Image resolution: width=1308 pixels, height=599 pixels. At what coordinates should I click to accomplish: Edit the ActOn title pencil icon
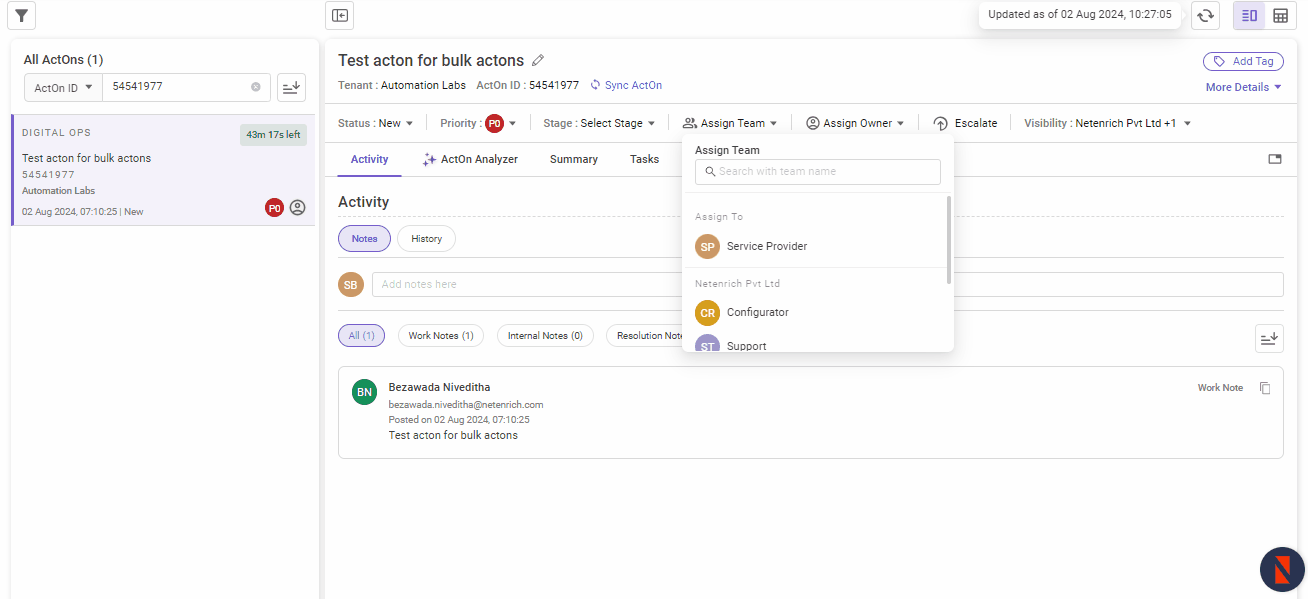pos(538,61)
